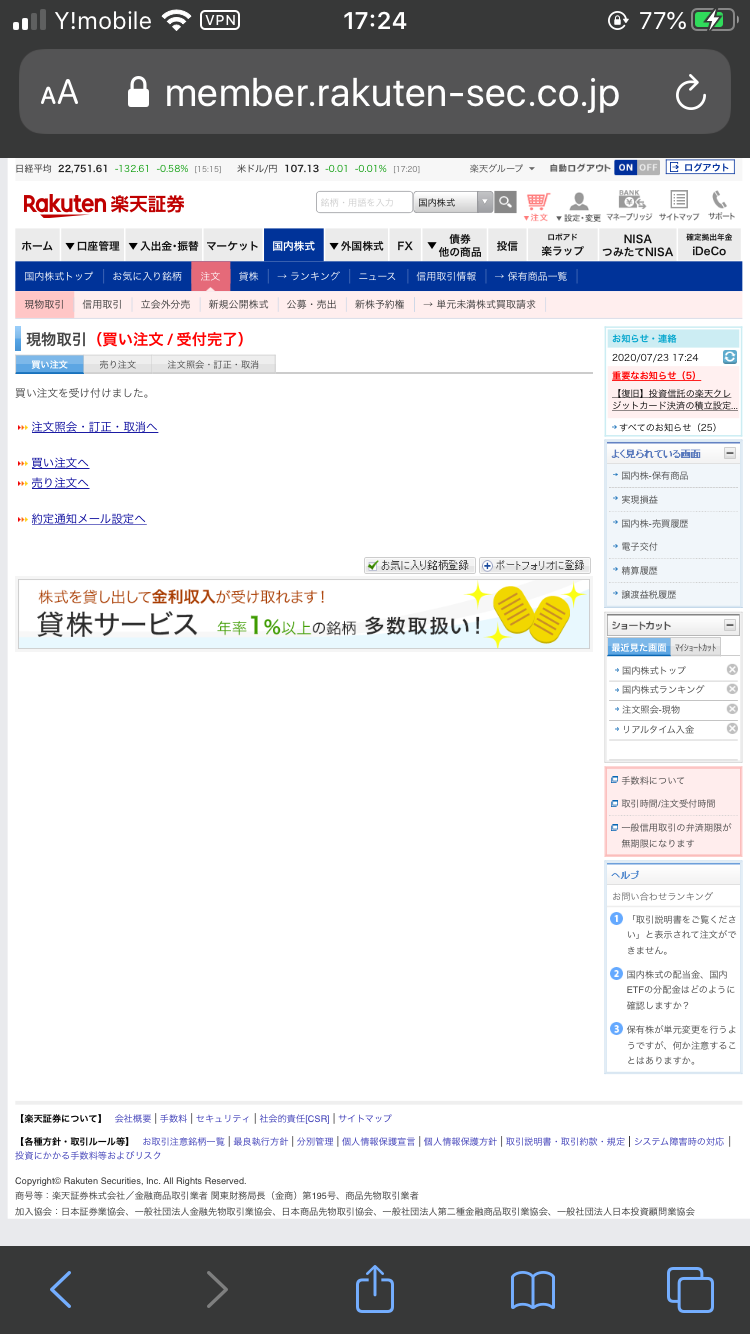The height and width of the screenshot is (1334, 750).
Task: Tap the search magnifier icon
Action: 506,203
